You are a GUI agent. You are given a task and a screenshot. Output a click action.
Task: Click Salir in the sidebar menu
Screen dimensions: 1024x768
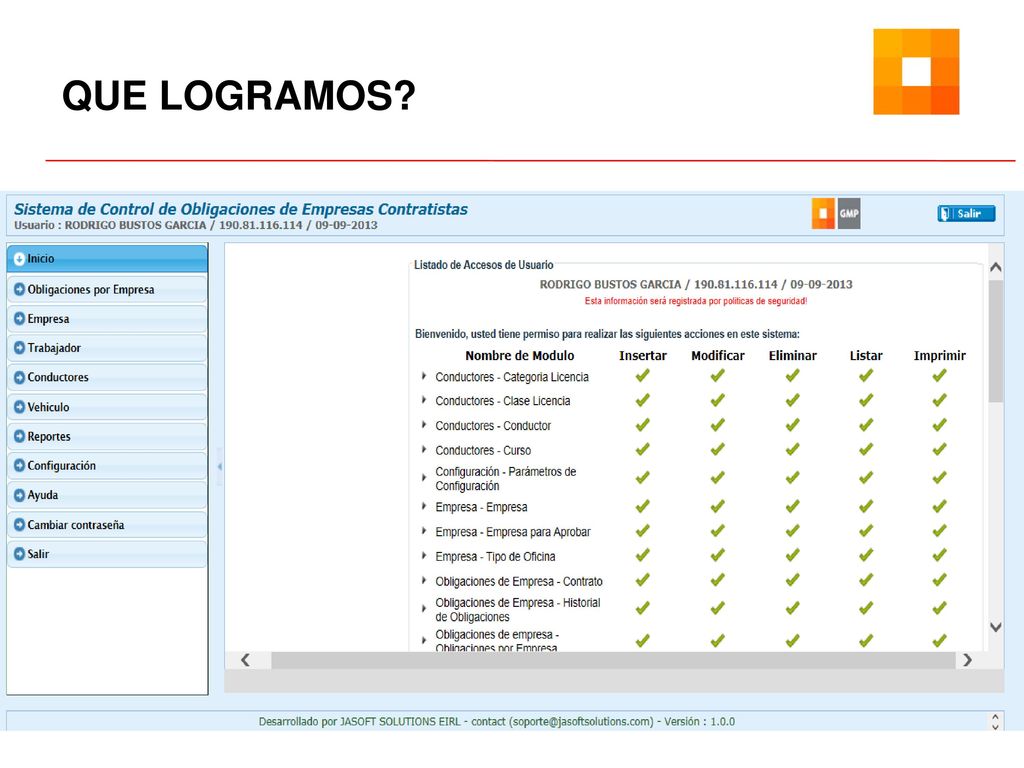107,554
